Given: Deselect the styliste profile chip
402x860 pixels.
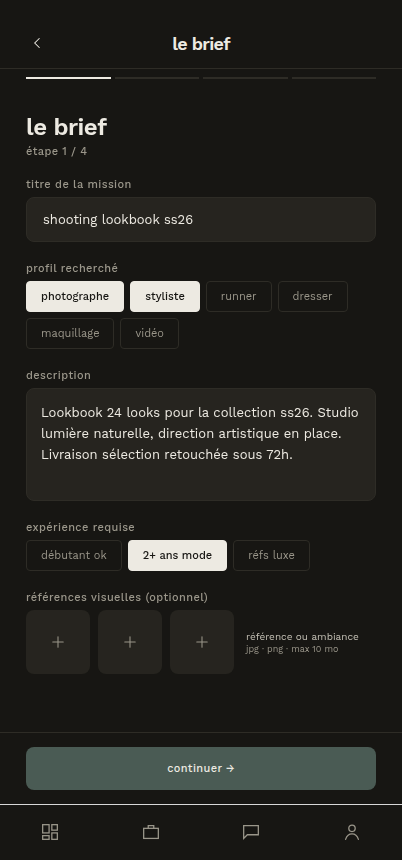Looking at the screenshot, I should point(165,296).
